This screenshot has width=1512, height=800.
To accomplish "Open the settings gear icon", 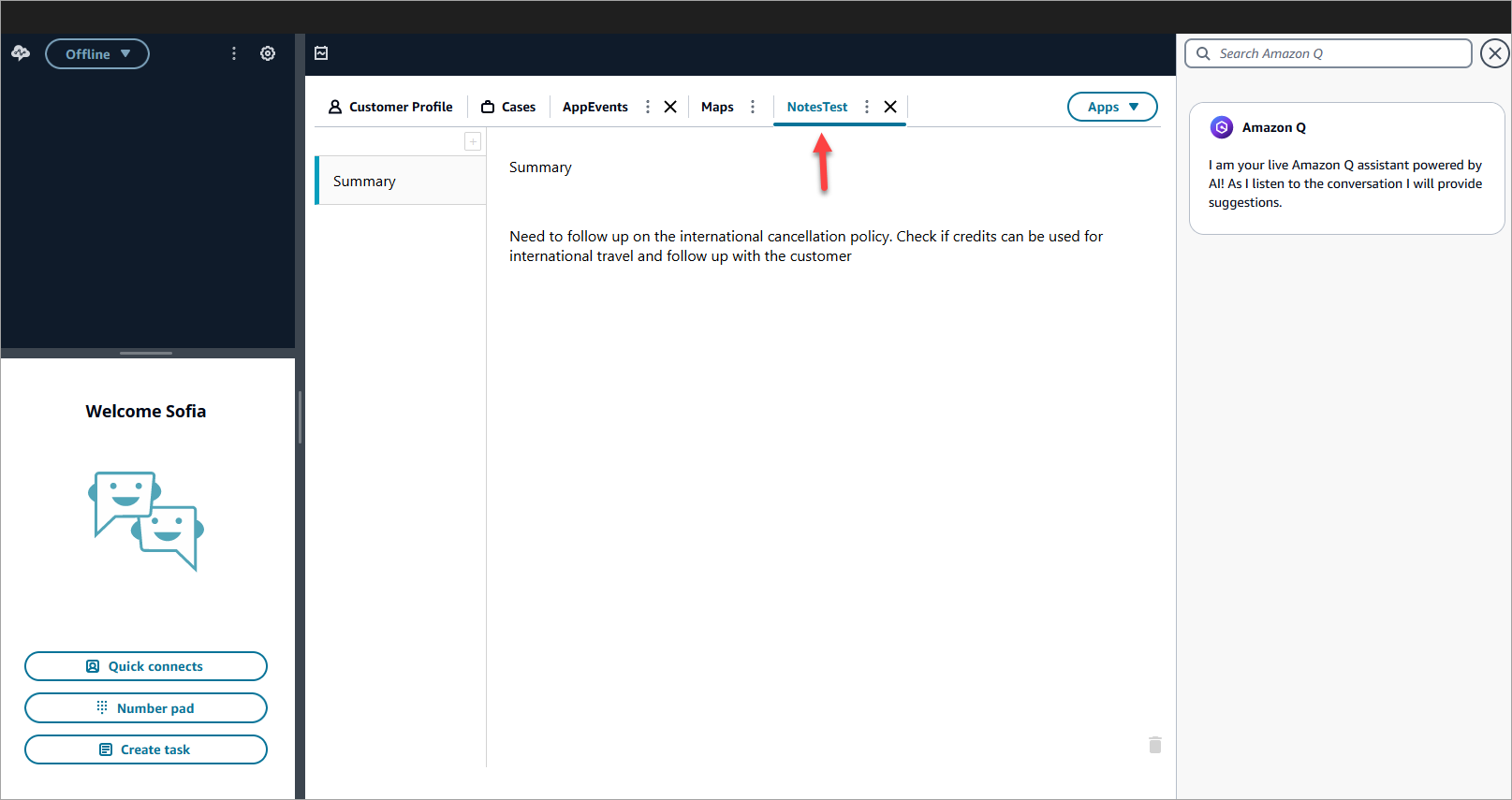I will [x=268, y=53].
